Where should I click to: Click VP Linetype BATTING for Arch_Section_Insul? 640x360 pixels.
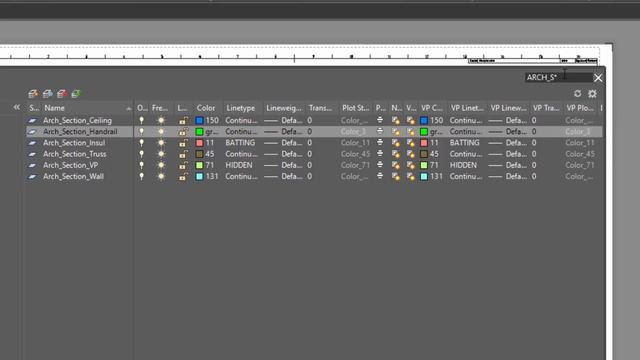[x=464, y=143]
